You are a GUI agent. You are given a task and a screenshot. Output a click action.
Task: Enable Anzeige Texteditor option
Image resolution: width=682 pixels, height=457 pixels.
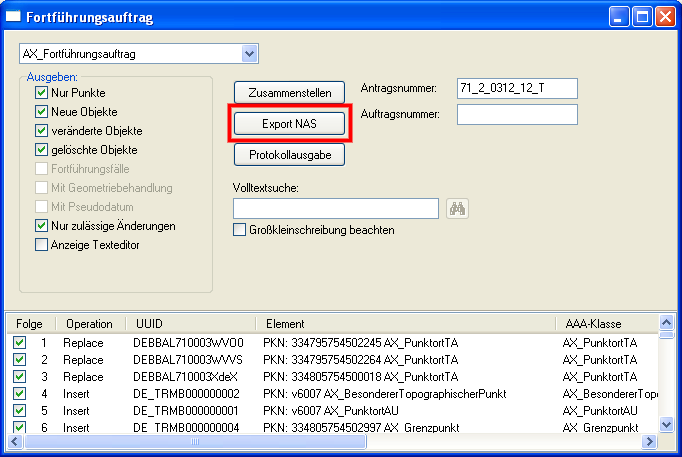click(42, 245)
